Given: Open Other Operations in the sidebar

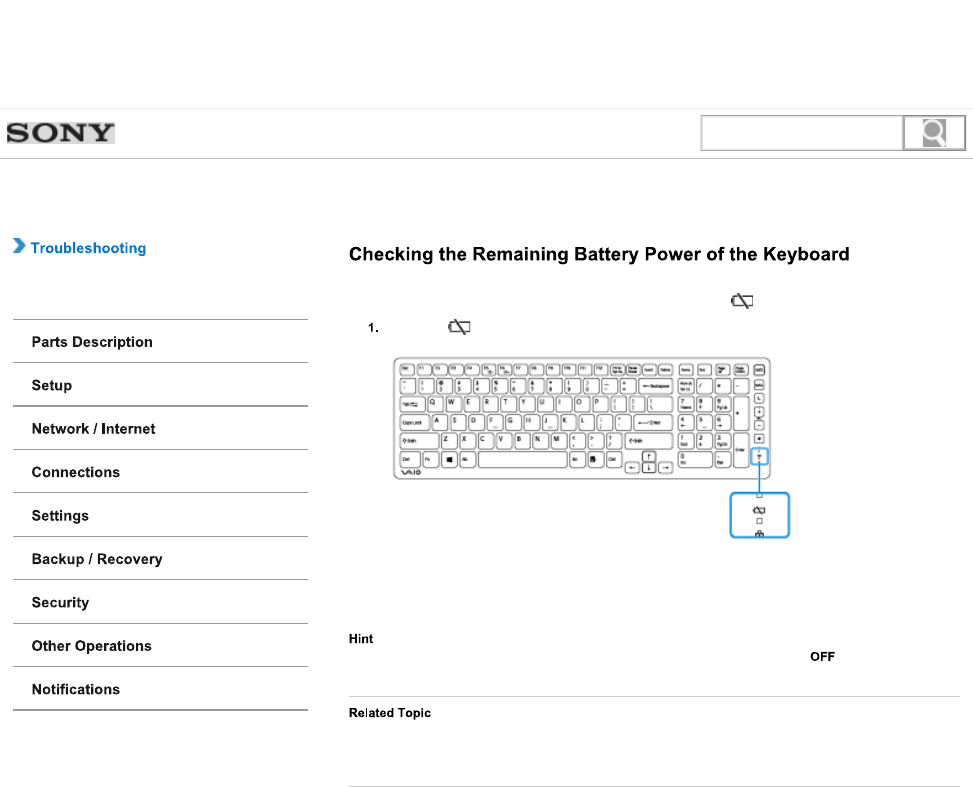Looking at the screenshot, I should pos(92,646).
